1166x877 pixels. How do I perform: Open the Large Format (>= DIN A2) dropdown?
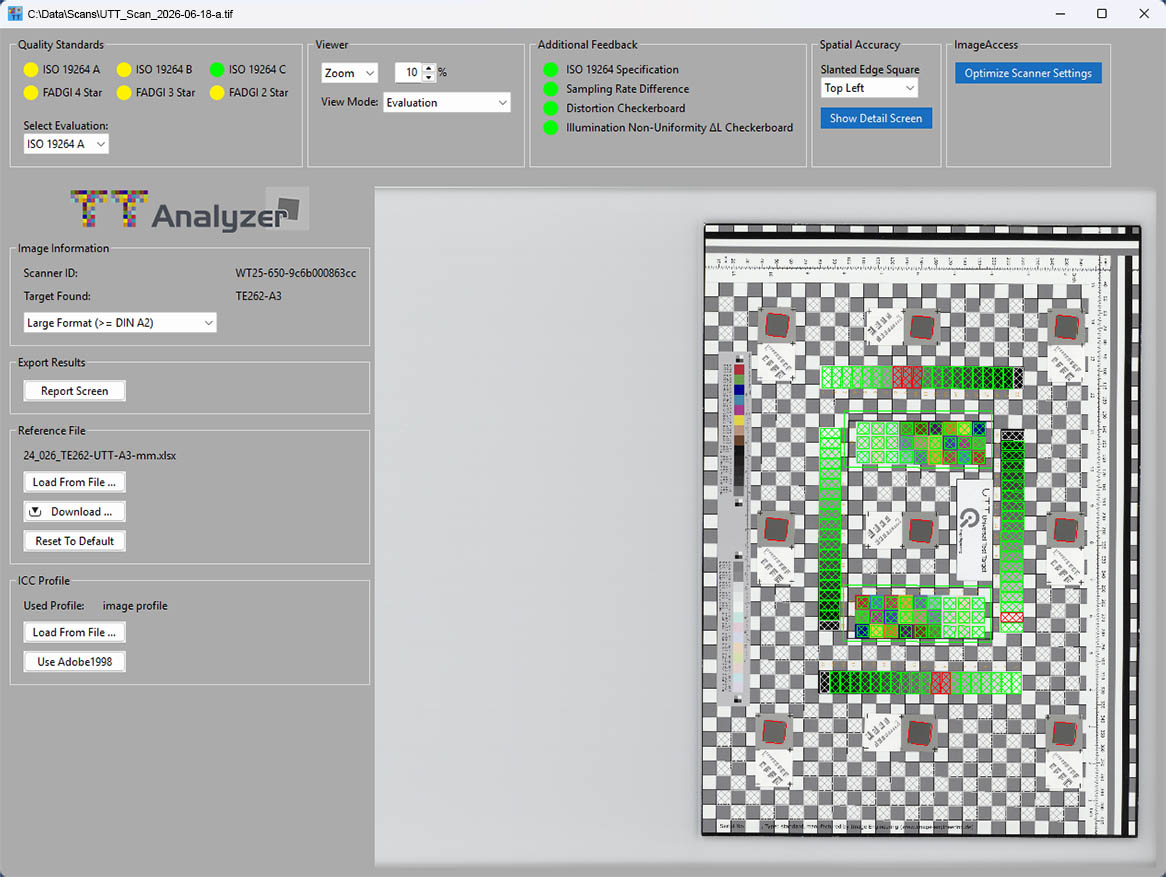click(120, 323)
